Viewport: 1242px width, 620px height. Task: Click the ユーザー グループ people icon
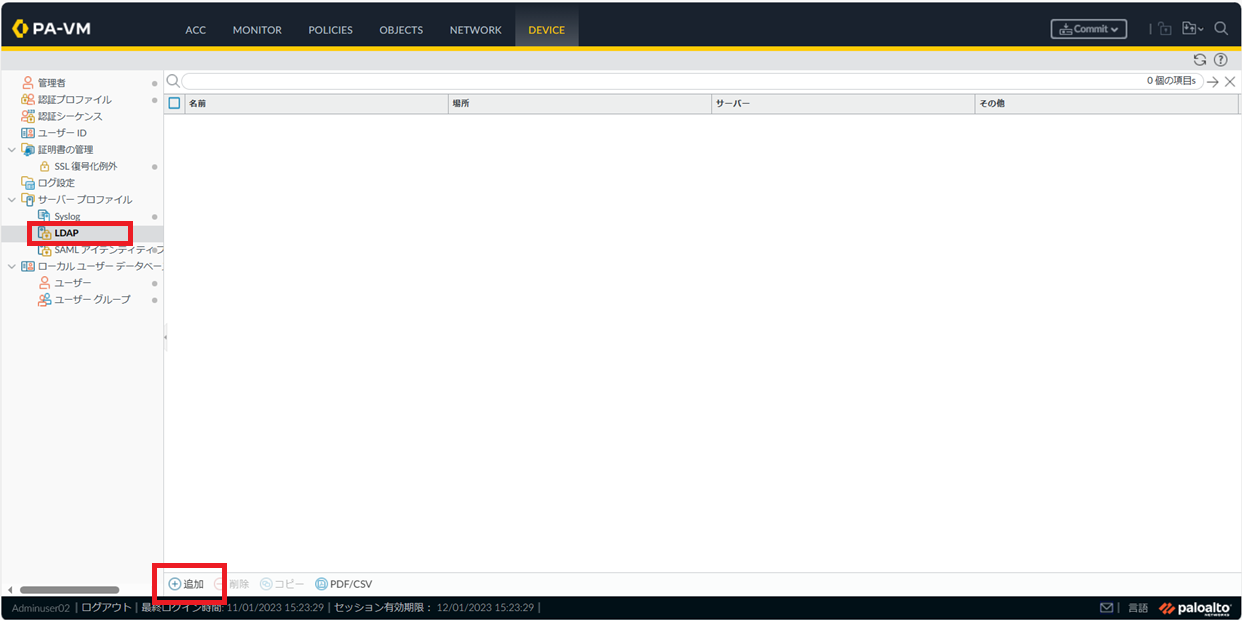tap(44, 299)
